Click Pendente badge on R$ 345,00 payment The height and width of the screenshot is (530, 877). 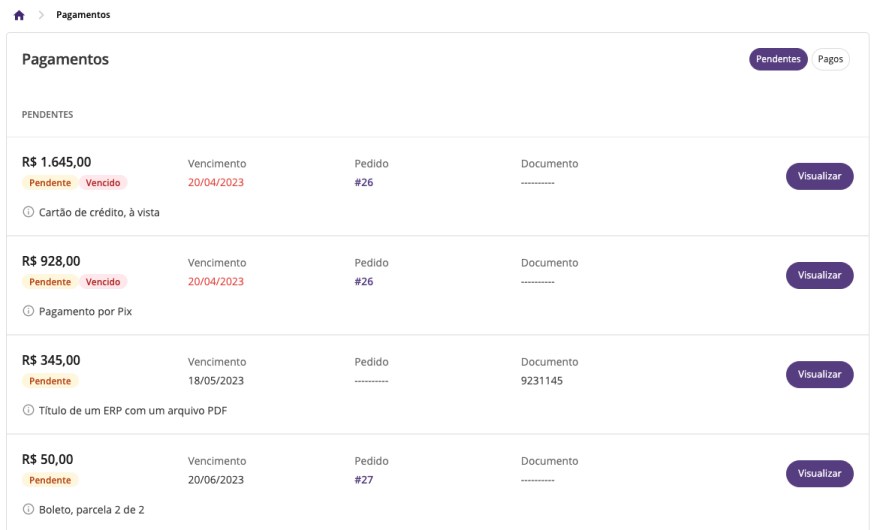point(50,381)
